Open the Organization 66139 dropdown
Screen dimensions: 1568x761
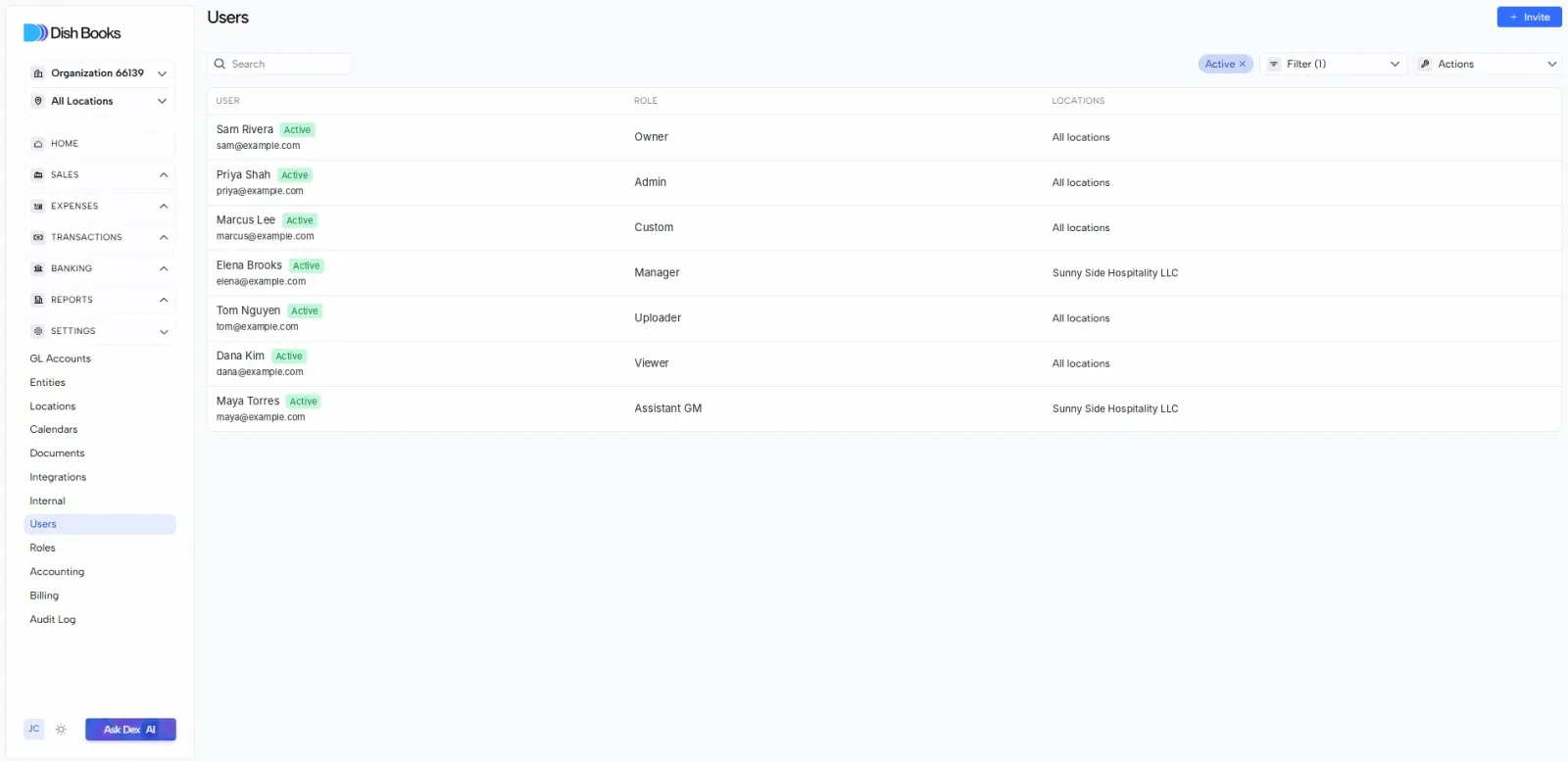(x=100, y=73)
